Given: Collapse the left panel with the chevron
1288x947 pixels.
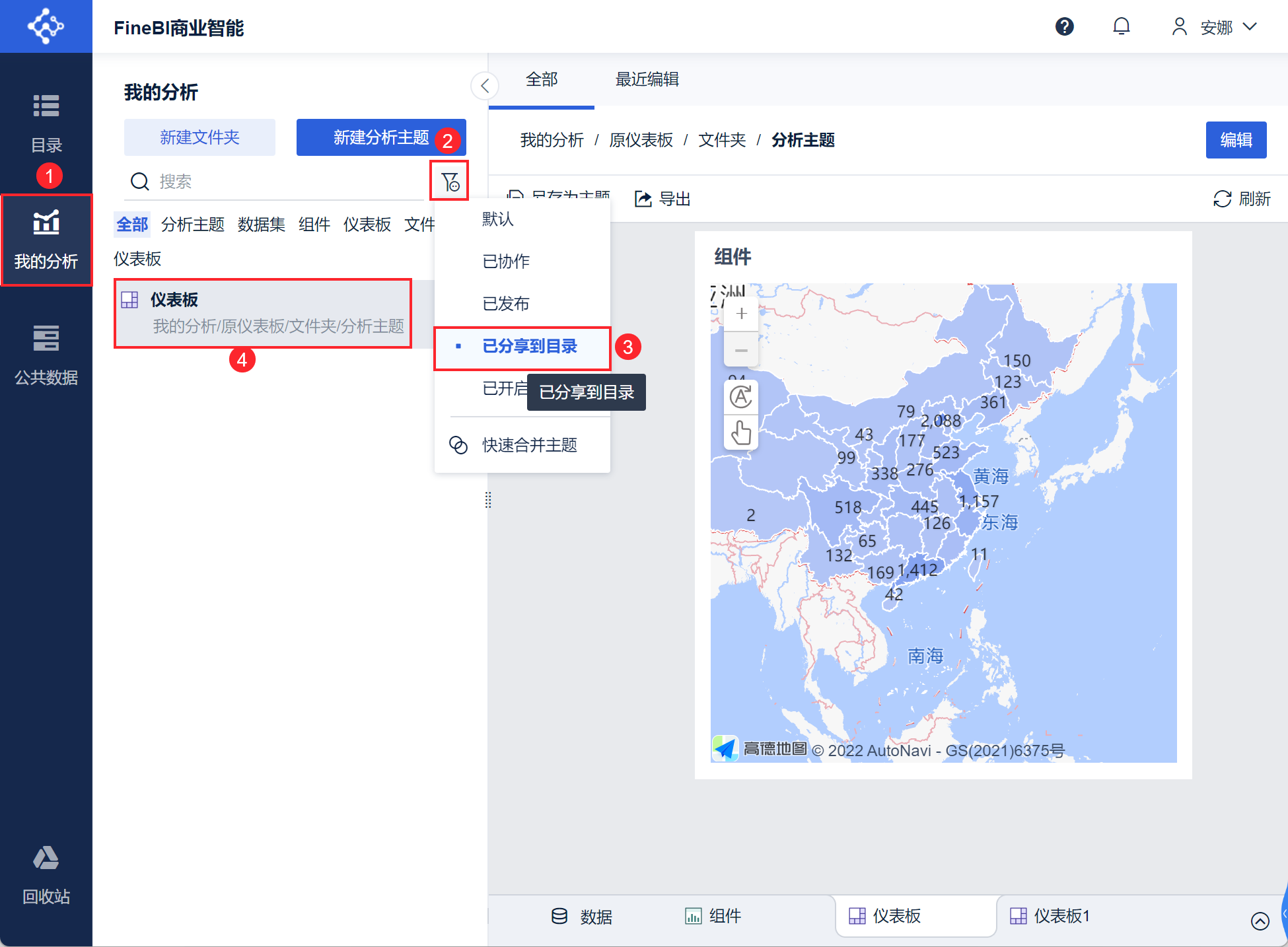Looking at the screenshot, I should pyautogui.click(x=485, y=85).
